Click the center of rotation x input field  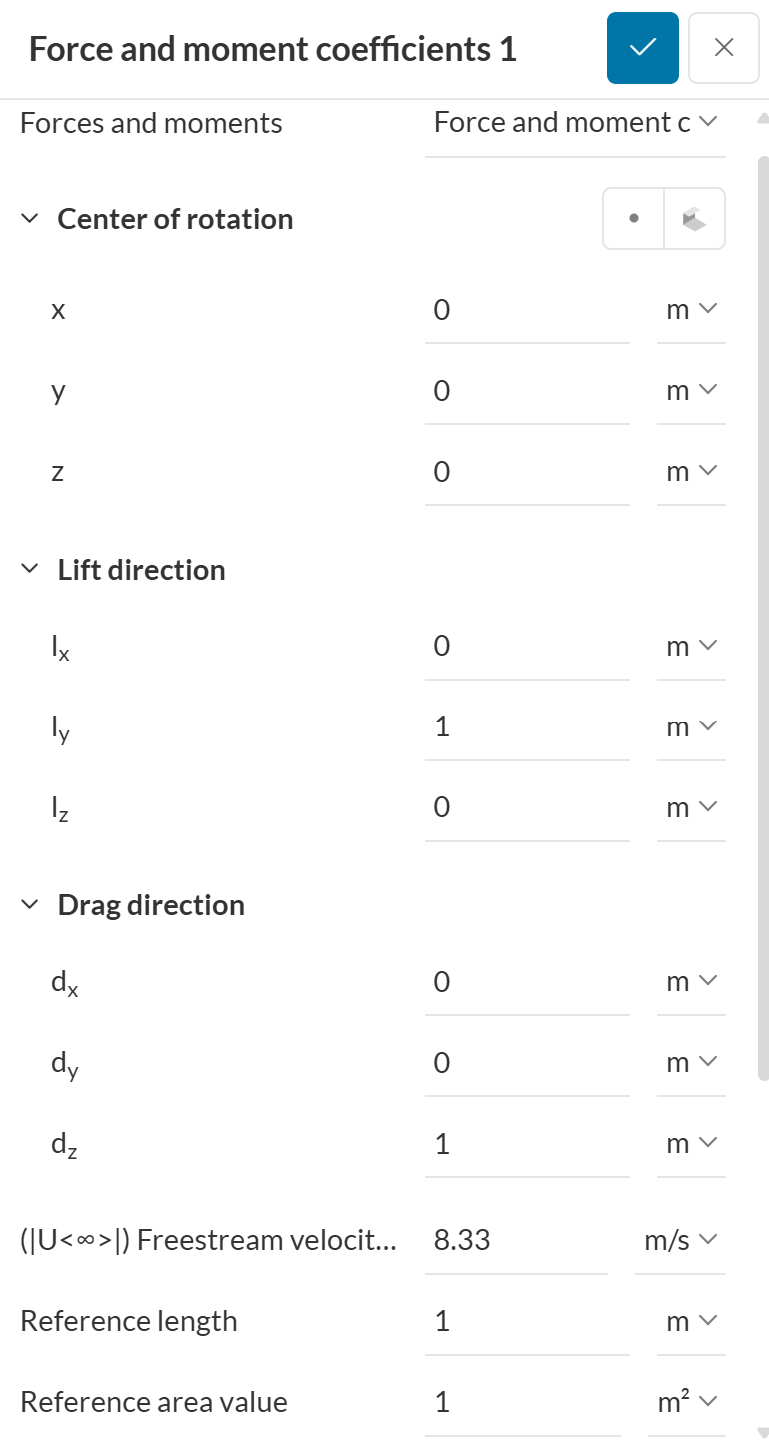tap(526, 310)
